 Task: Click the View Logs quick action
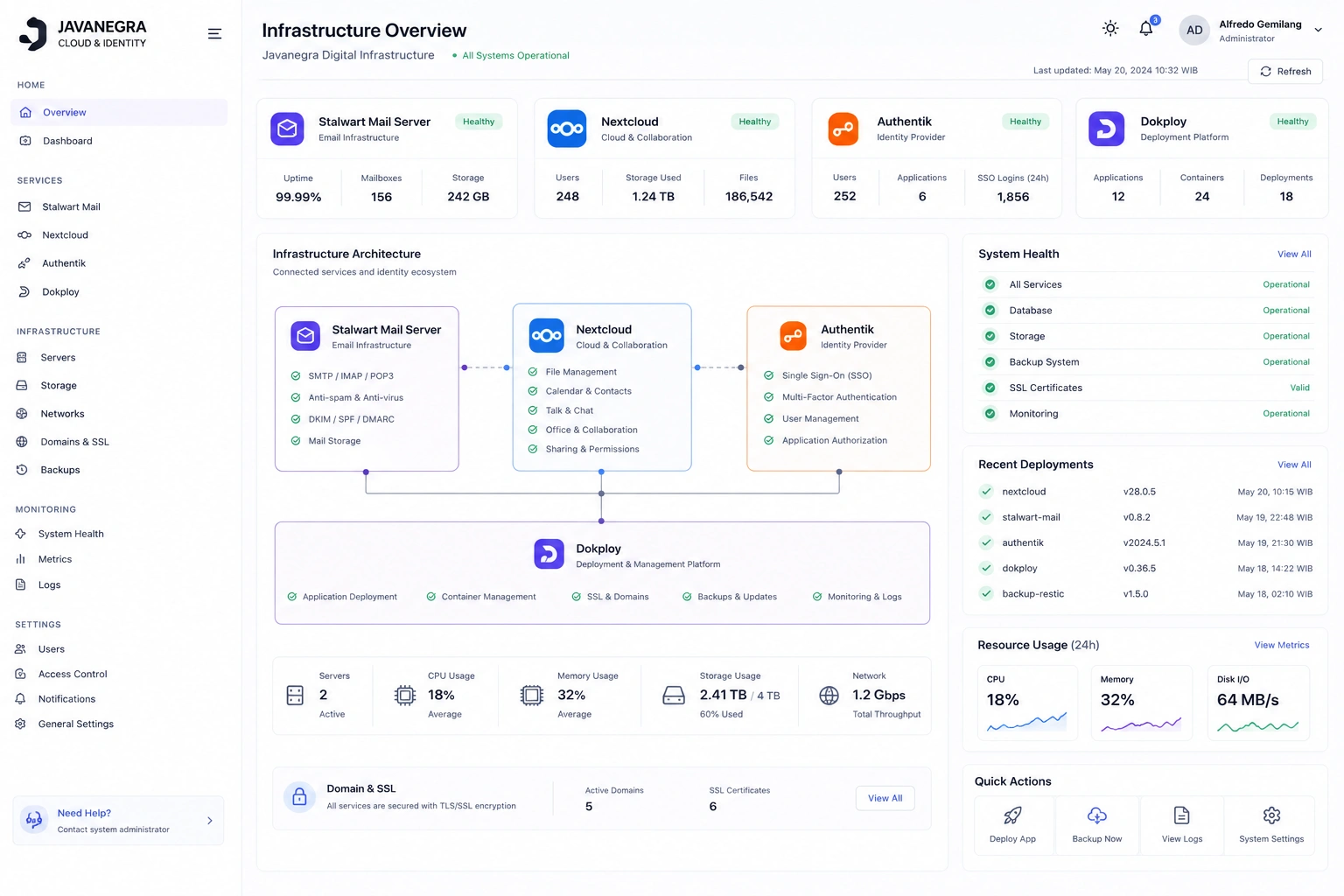click(x=1182, y=825)
